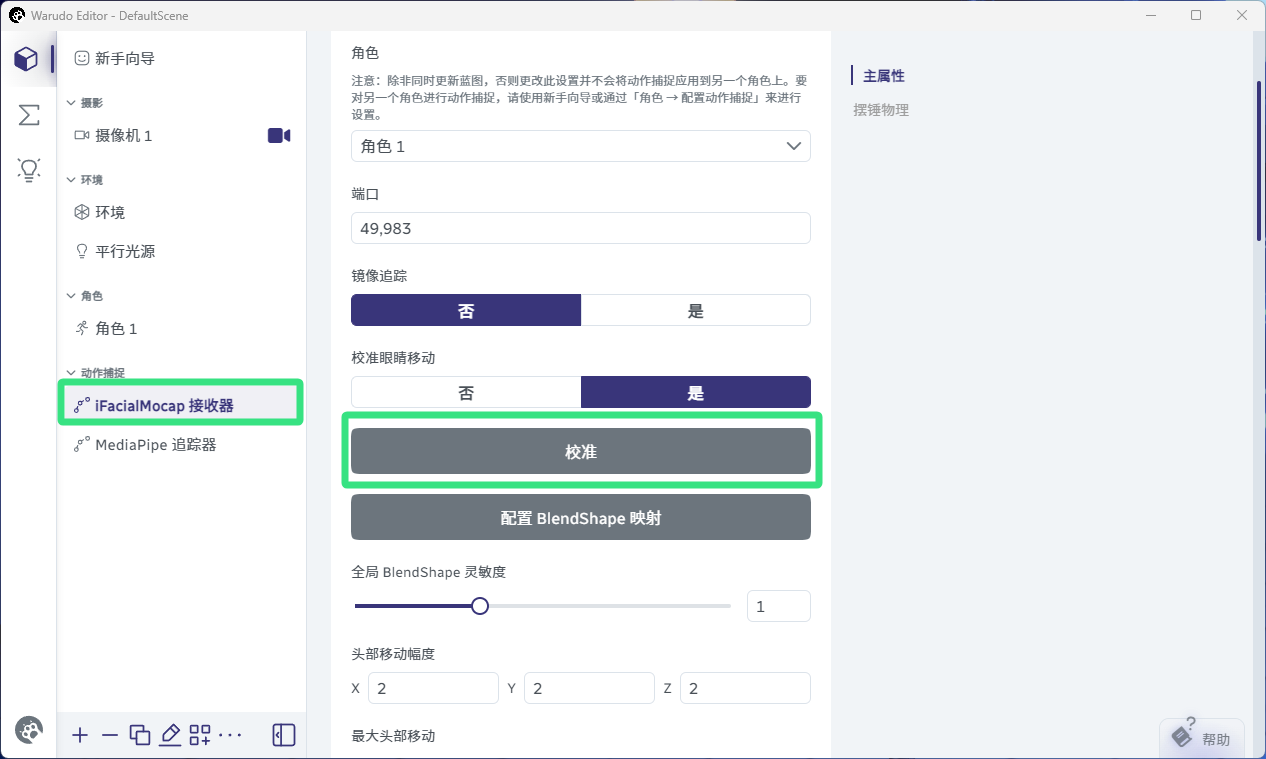
Task: Click the 帮助 help button
Action: coord(1202,737)
